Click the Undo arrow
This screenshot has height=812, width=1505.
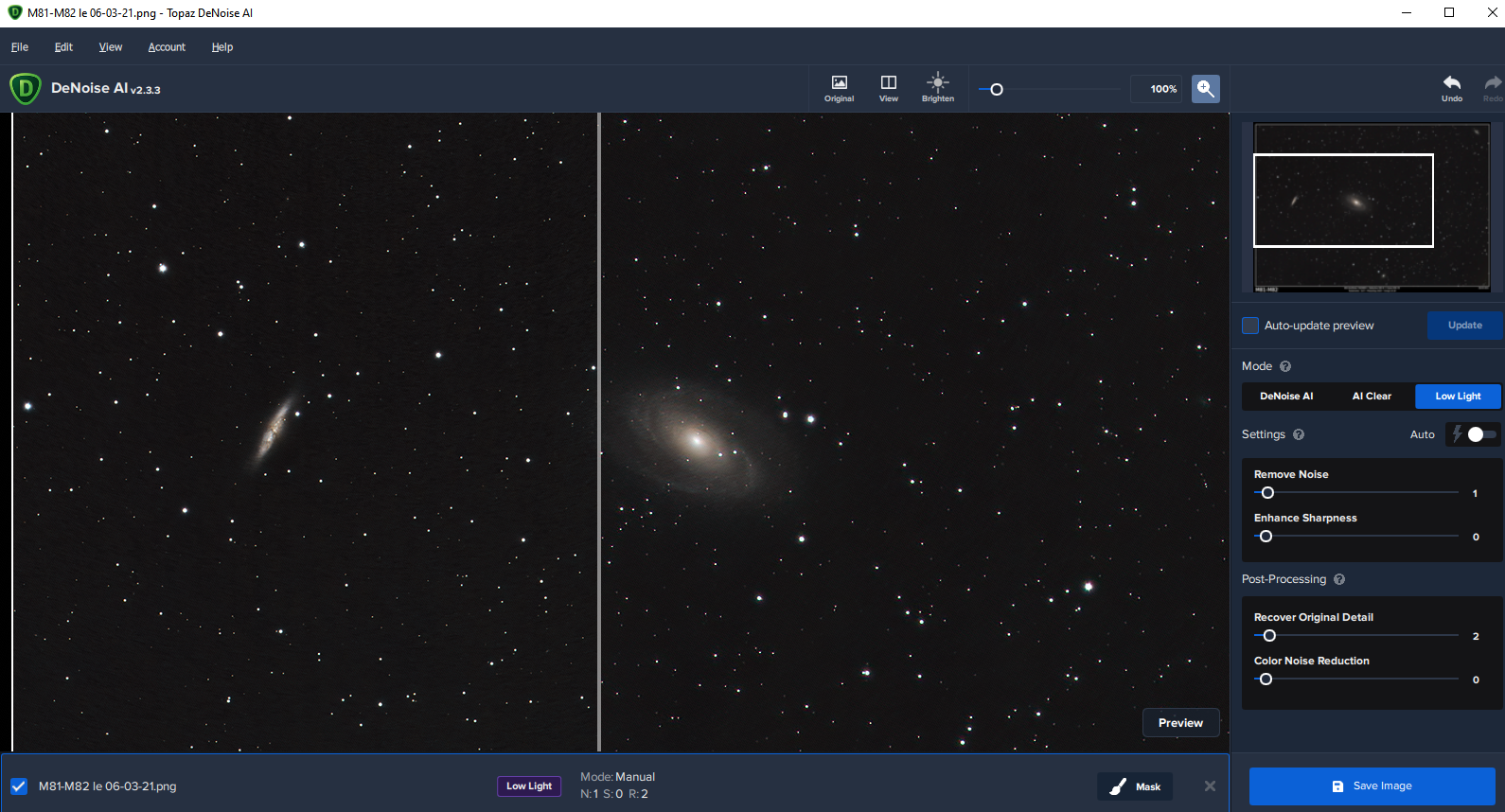(1451, 88)
